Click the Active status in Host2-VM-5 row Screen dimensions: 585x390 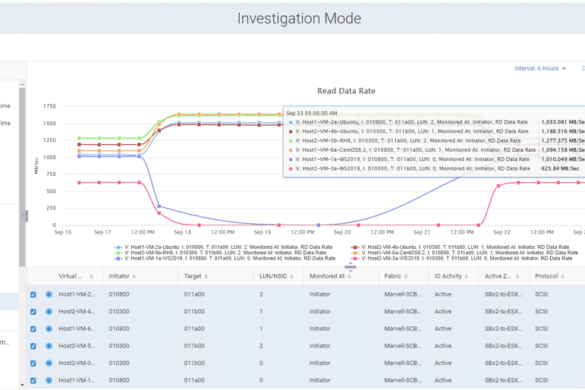pyautogui.click(x=443, y=346)
